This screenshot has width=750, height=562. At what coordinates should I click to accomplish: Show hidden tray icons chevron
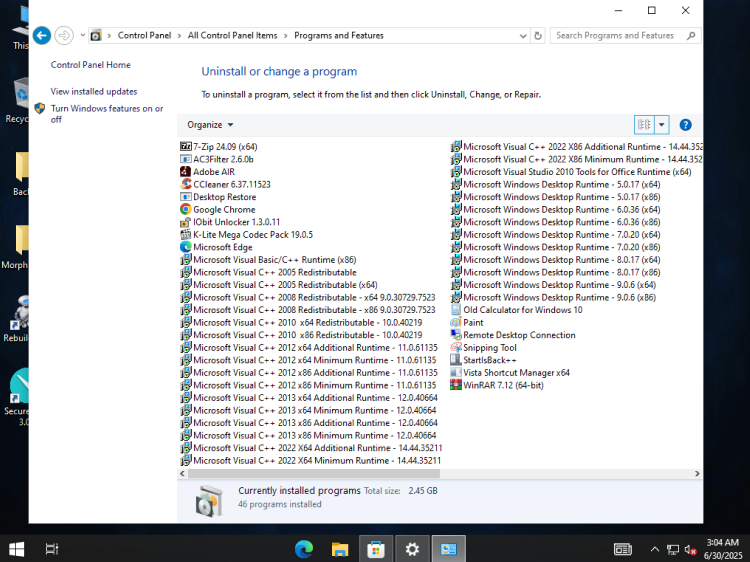pyautogui.click(x=655, y=549)
